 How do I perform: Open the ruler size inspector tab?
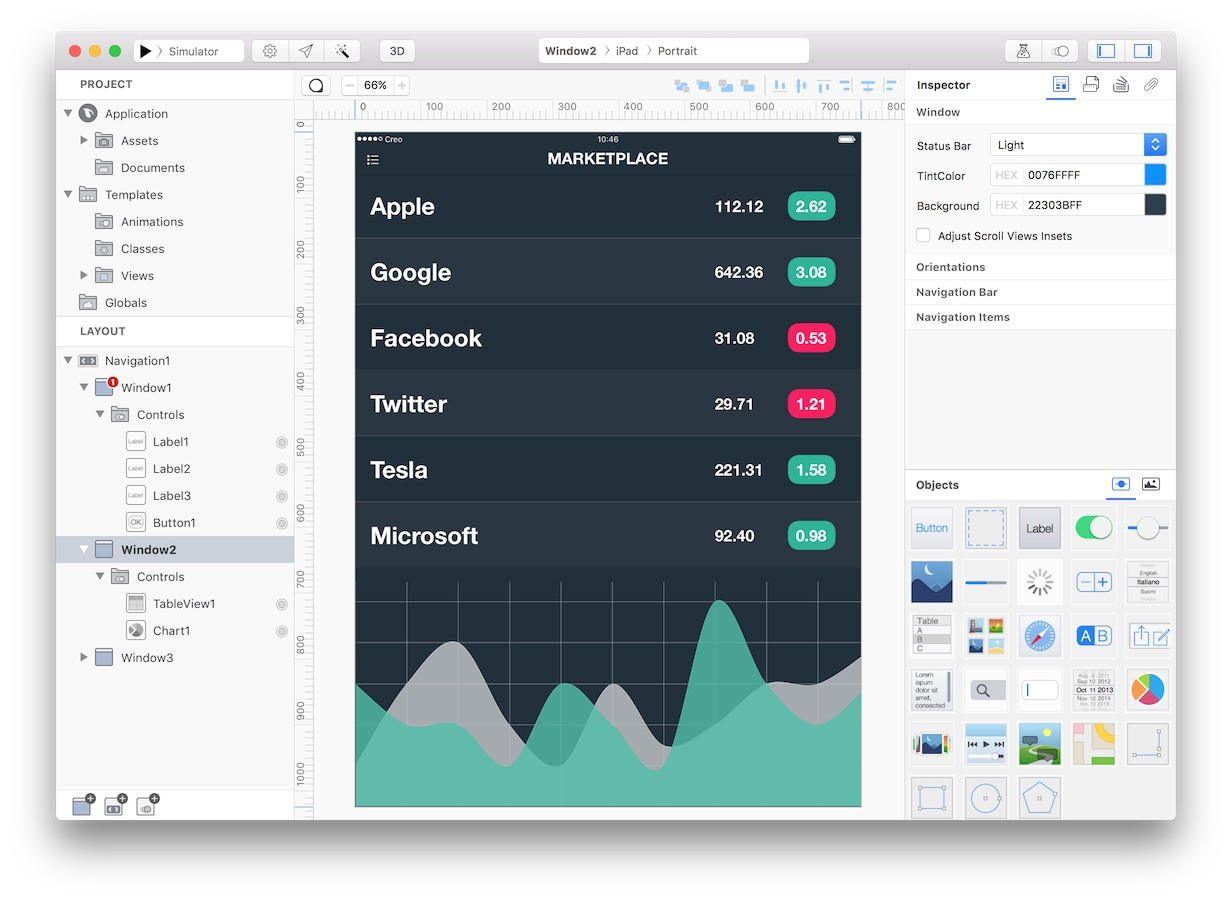(1091, 85)
